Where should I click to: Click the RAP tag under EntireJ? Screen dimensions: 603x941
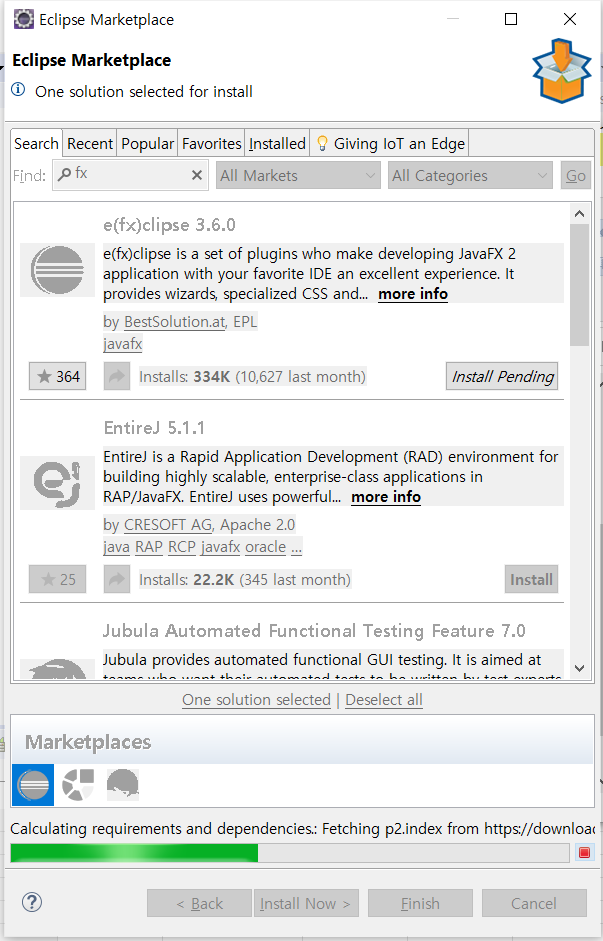pos(149,547)
